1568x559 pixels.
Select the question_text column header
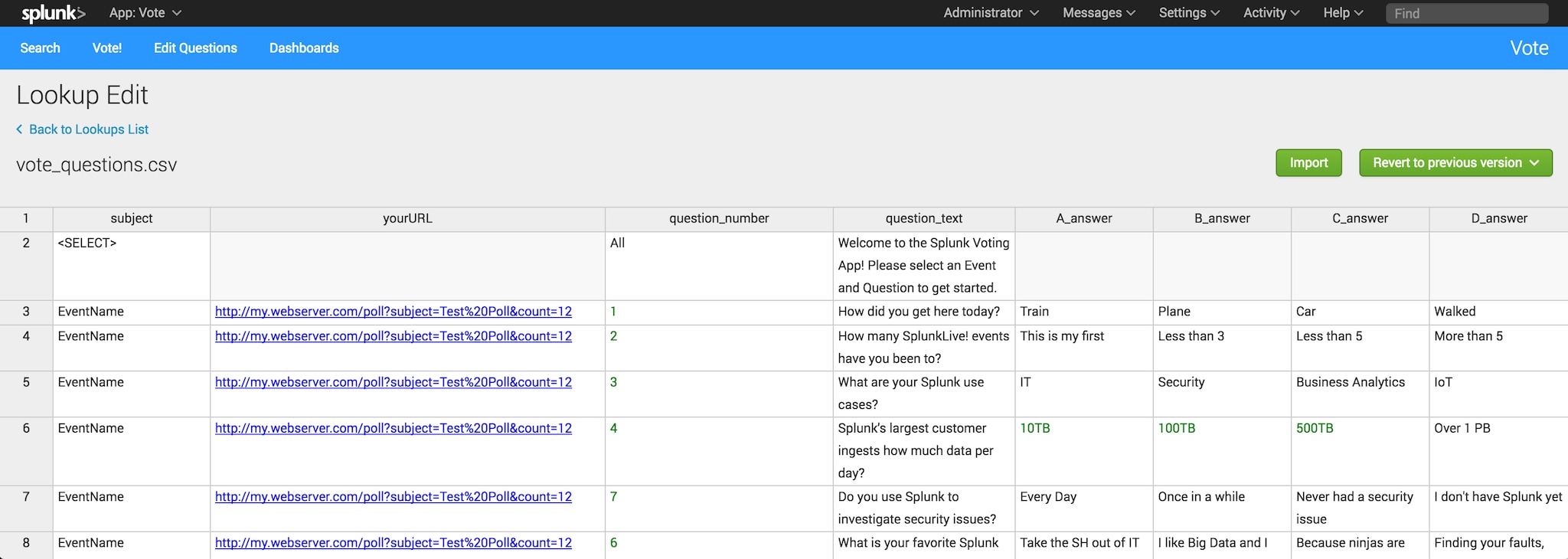point(924,219)
